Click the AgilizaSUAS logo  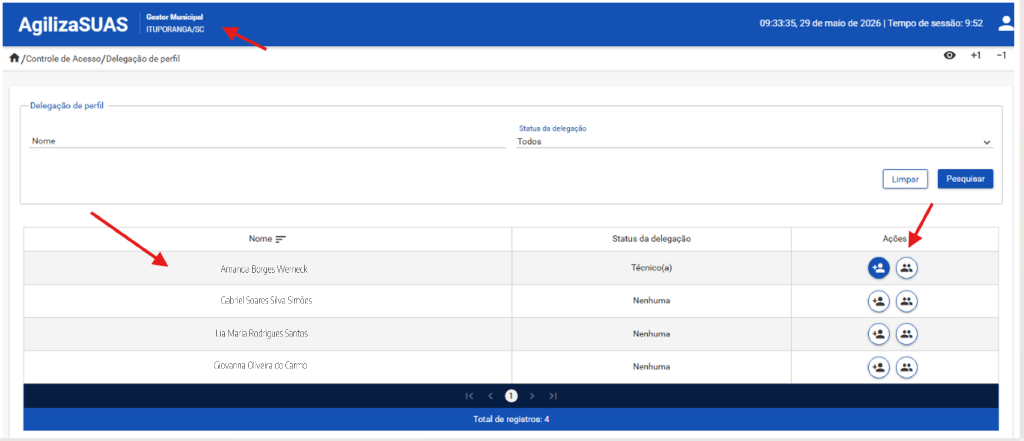click(73, 24)
